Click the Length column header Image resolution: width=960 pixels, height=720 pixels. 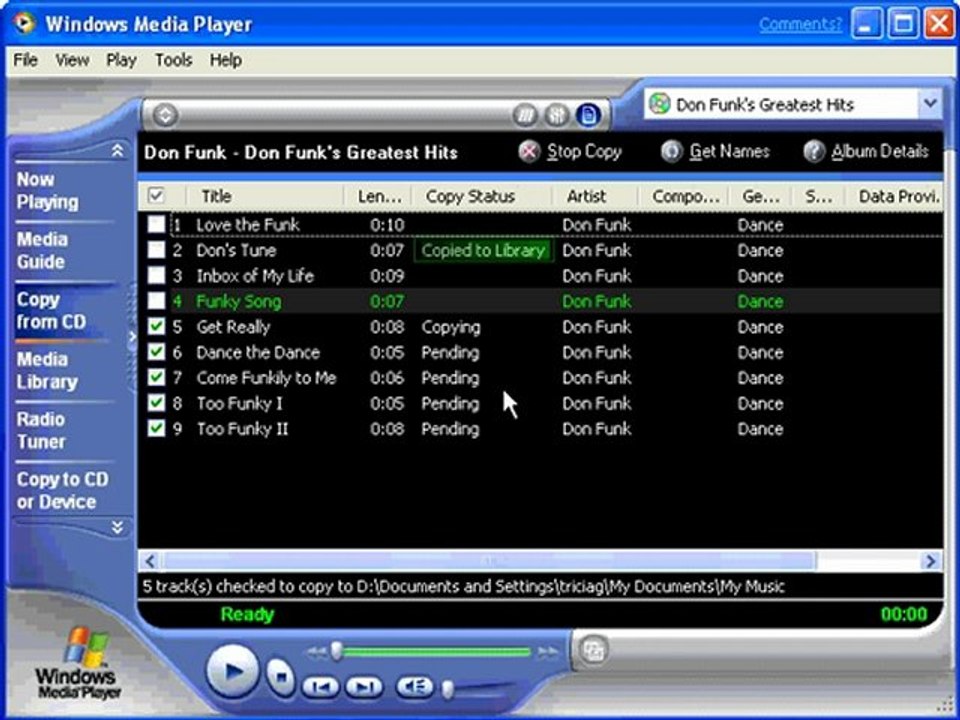[x=377, y=196]
